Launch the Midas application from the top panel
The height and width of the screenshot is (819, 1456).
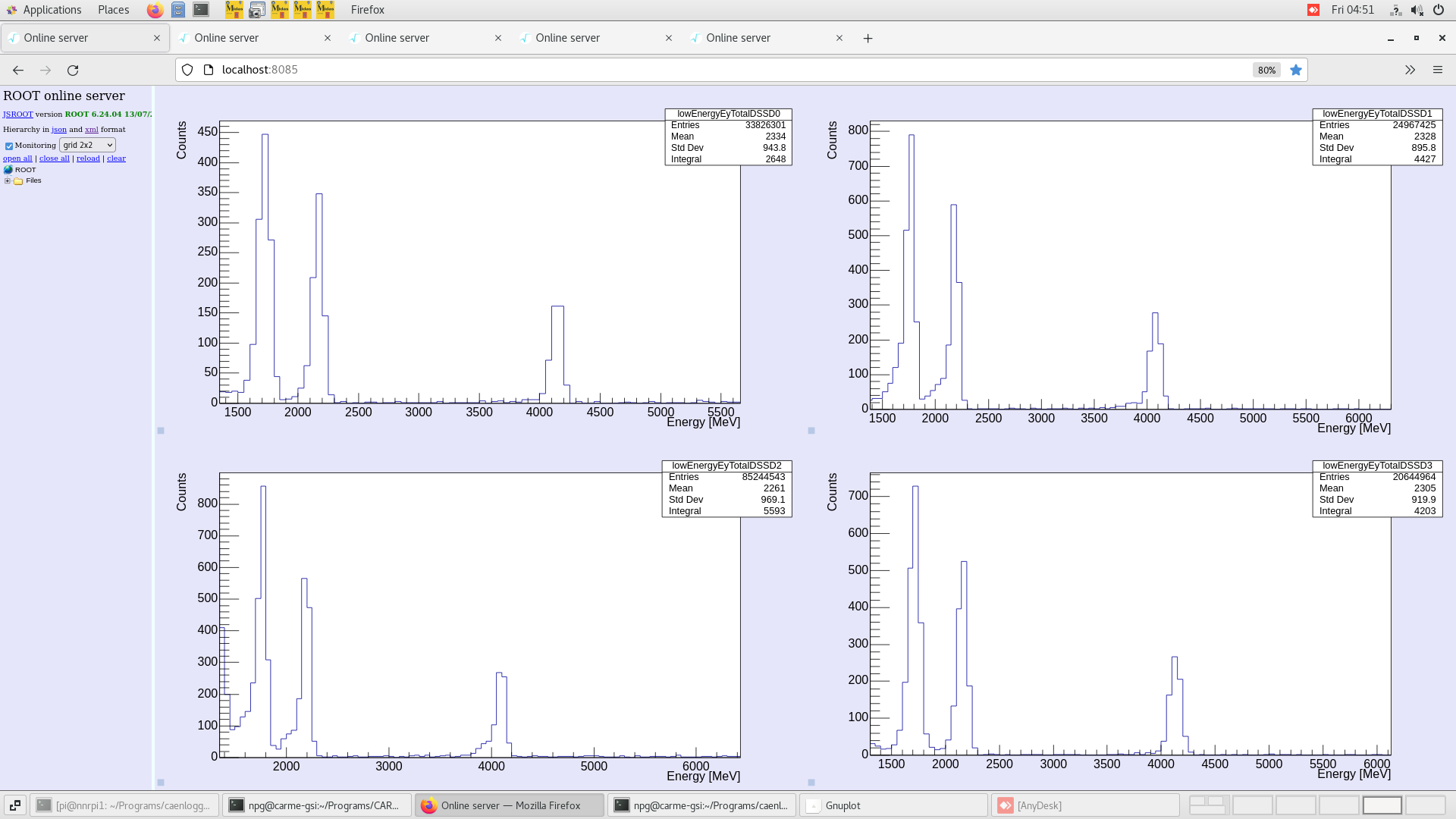(x=234, y=10)
